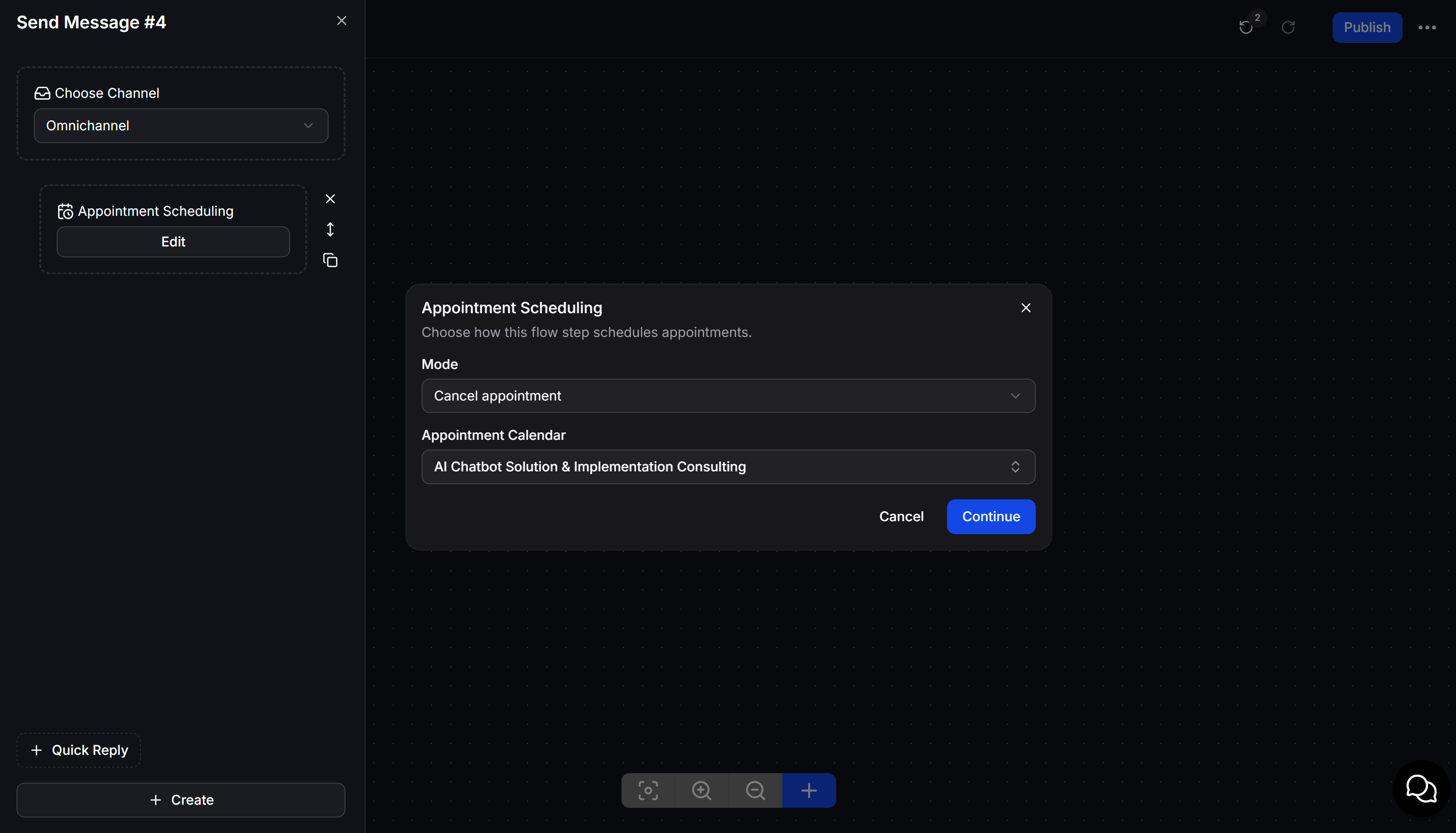
Task: Click the Appointment Scheduling calendar icon
Action: tap(65, 212)
